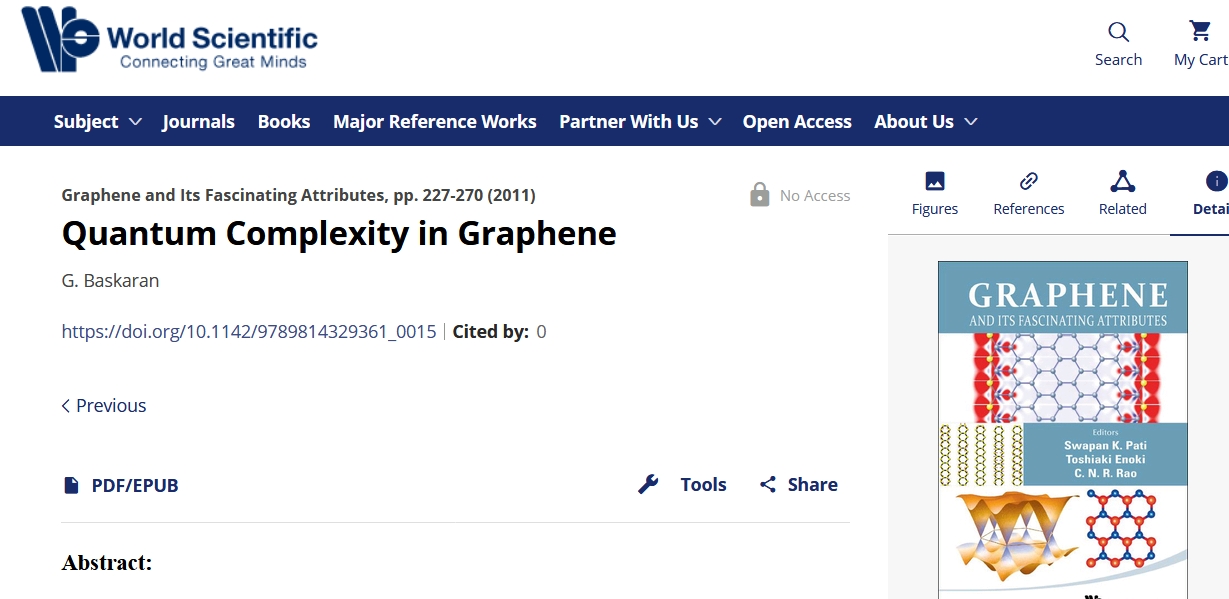Screen dimensions: 1229x599
Task: Switch to the Figures tab
Action: click(935, 193)
